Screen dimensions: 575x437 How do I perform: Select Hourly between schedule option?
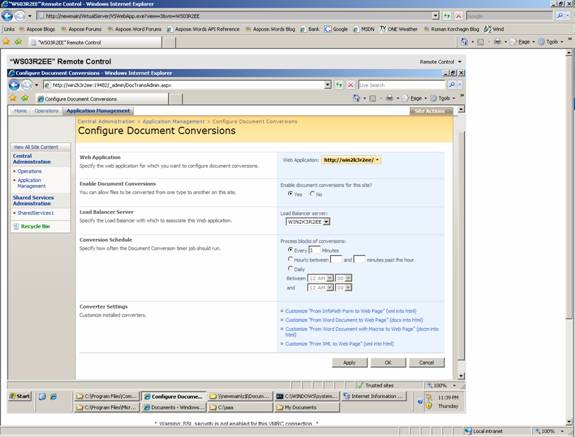(290, 259)
